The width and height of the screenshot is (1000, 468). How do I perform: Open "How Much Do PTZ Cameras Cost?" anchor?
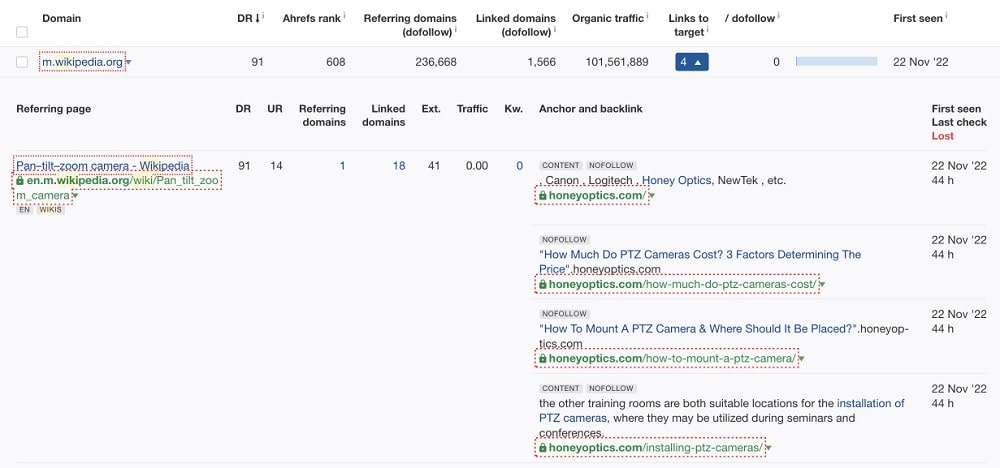[x=700, y=261]
